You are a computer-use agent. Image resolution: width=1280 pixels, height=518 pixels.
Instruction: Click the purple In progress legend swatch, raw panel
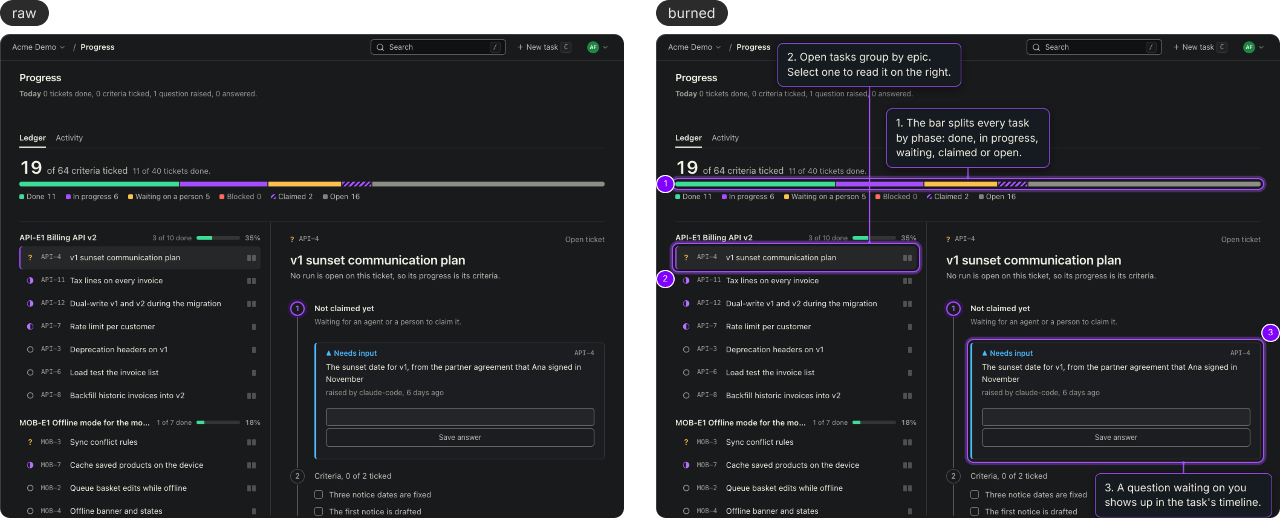coord(68,197)
